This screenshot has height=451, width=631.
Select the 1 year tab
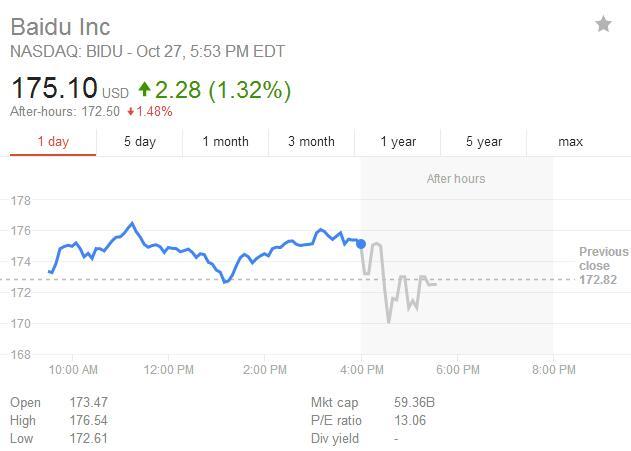[398, 142]
